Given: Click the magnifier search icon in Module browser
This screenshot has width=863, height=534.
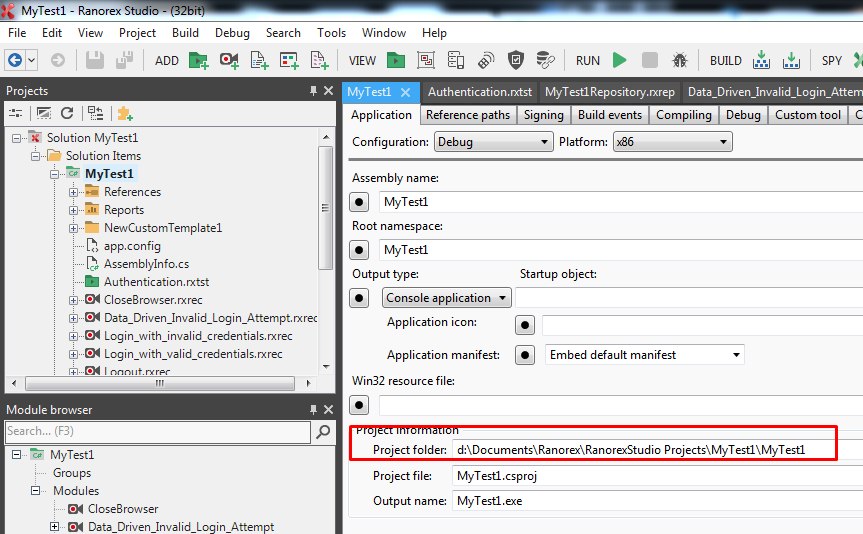Looking at the screenshot, I should click(324, 432).
